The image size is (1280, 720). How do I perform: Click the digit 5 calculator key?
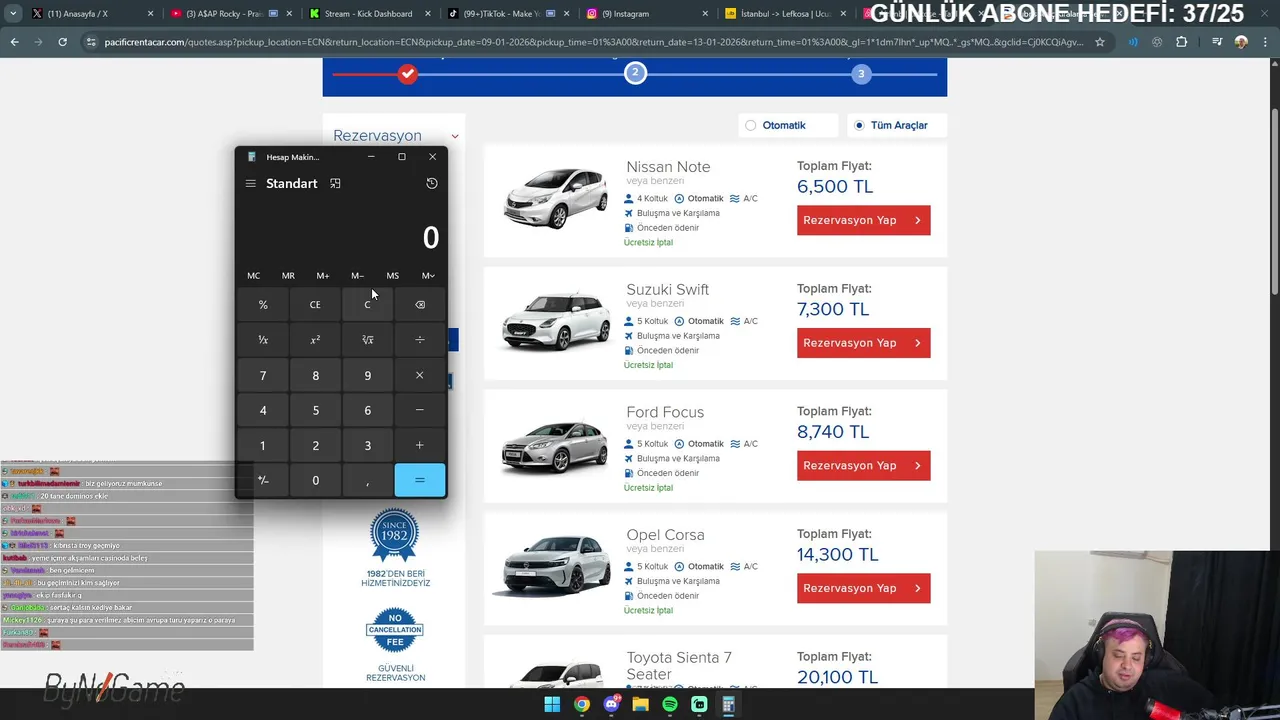click(x=315, y=410)
